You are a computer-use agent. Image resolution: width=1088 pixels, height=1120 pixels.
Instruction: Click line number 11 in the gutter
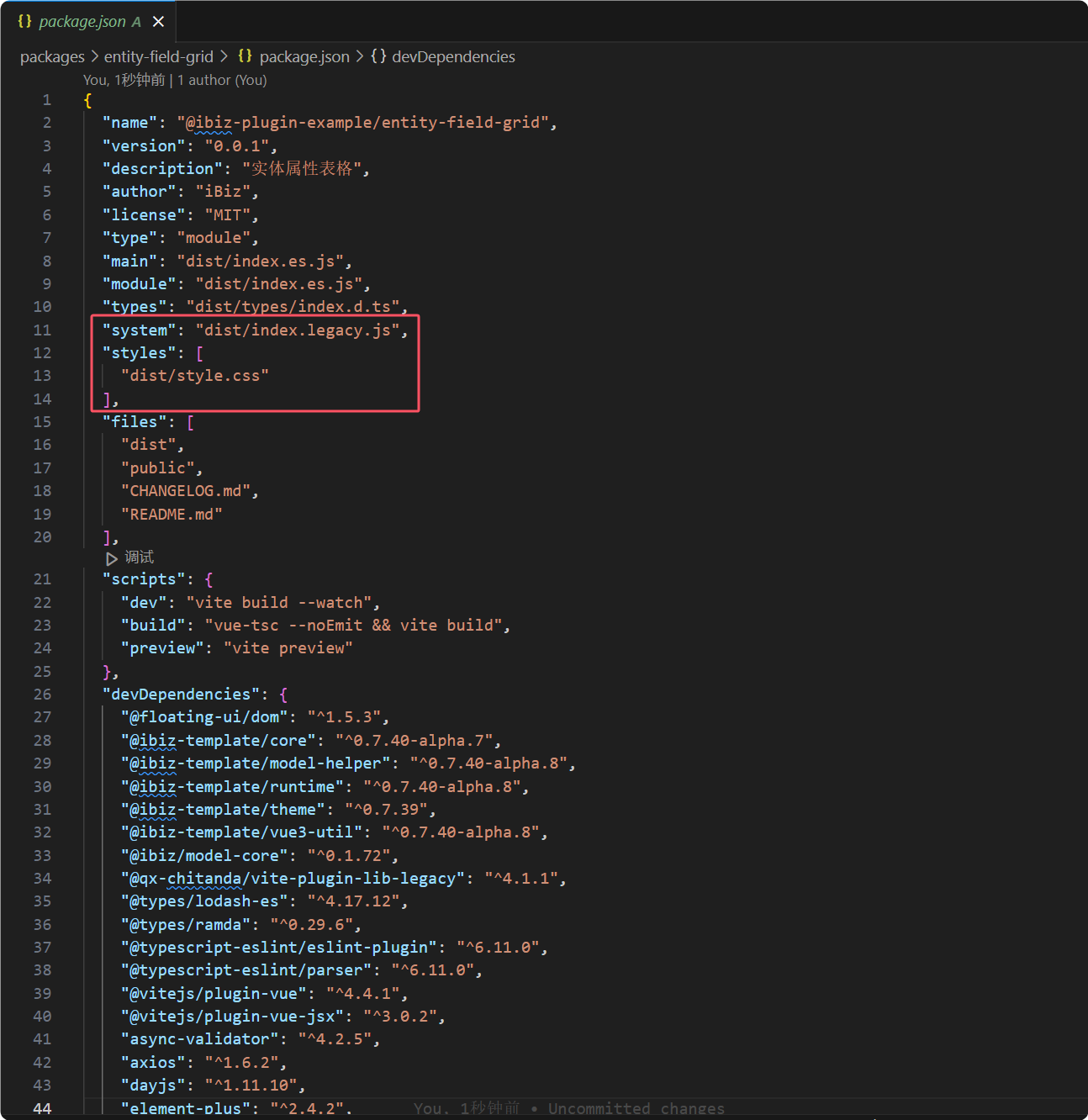point(42,330)
